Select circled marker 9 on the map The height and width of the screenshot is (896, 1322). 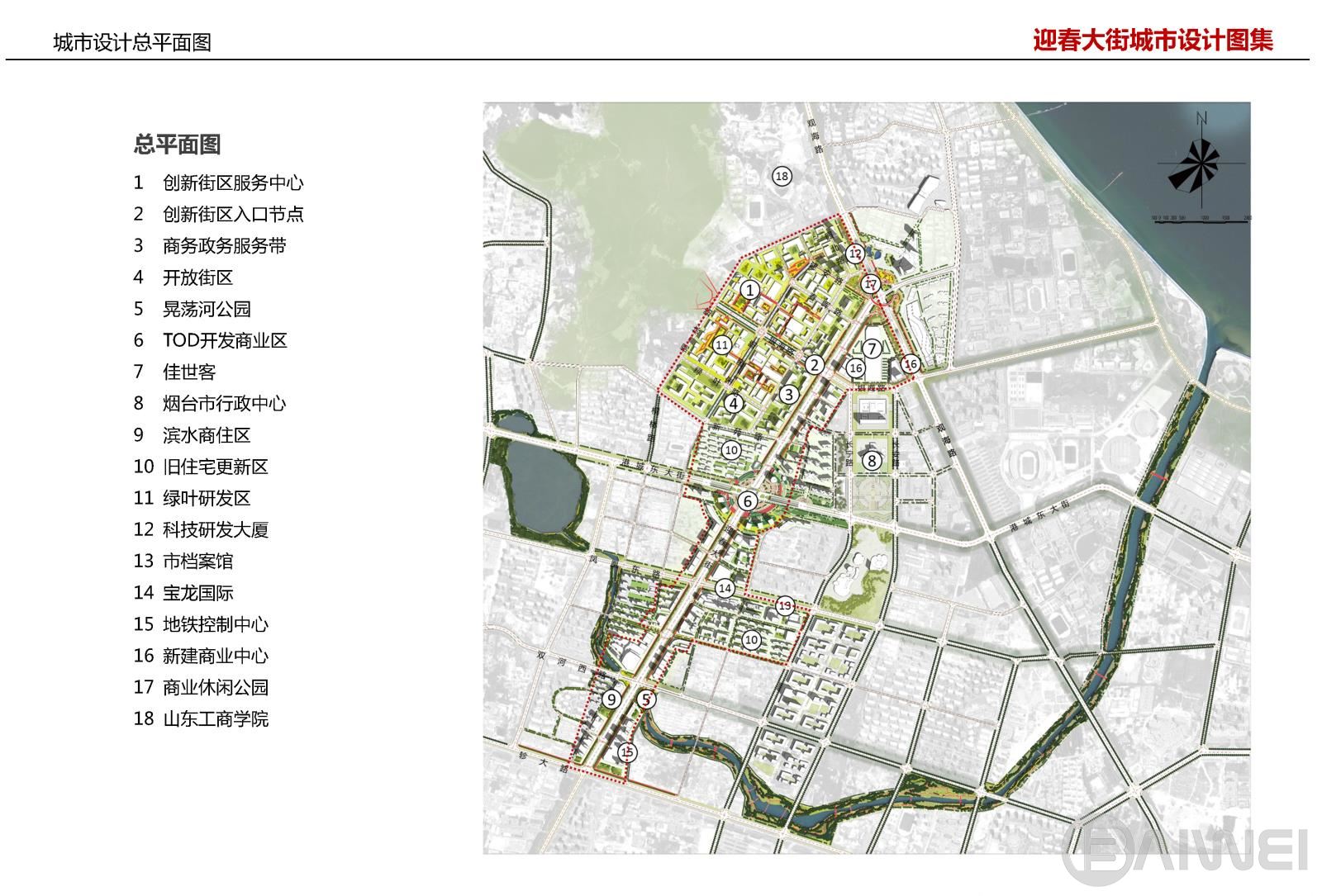[x=611, y=699]
